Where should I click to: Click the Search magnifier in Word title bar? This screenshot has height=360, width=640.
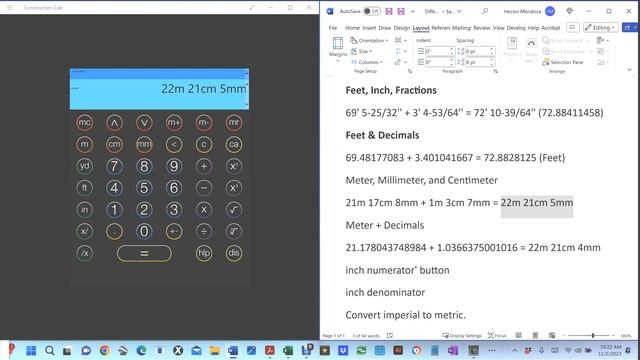[485, 11]
